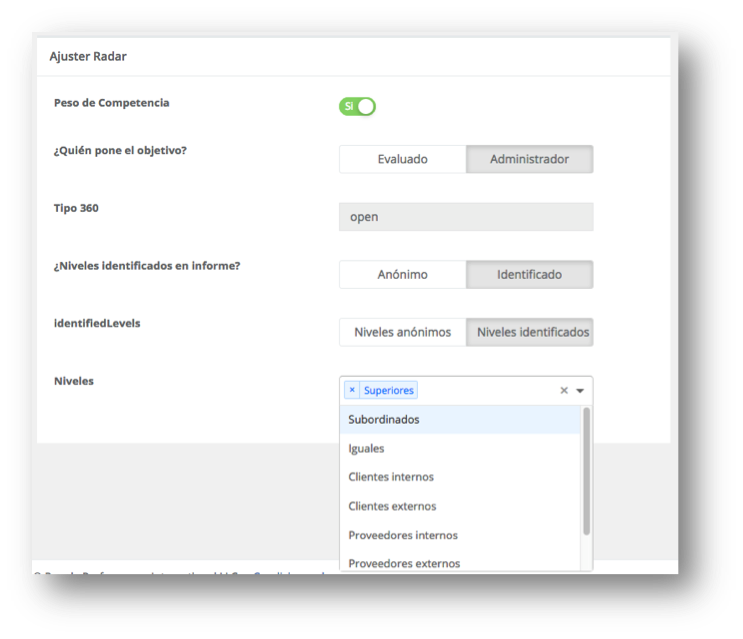Click the ¿Niveles identificados en informe? label
The image size is (743, 639).
(x=147, y=266)
